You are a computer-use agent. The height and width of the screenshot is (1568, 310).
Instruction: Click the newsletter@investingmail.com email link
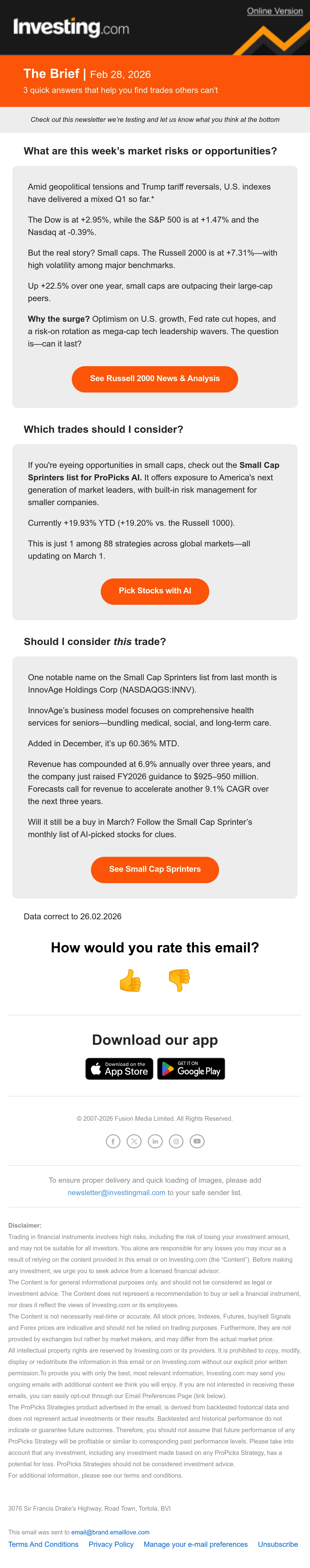(x=116, y=1193)
